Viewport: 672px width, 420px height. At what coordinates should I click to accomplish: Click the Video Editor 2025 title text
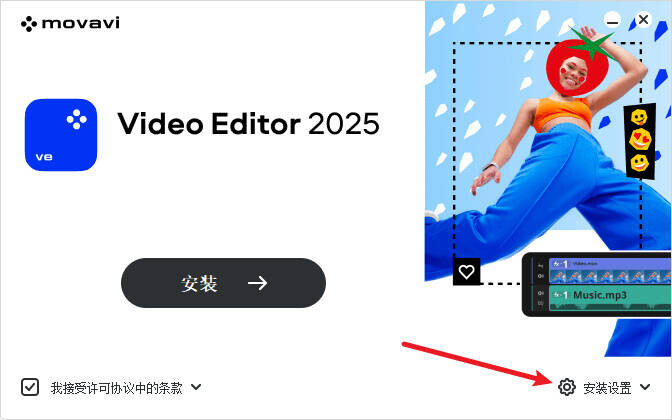click(x=249, y=124)
